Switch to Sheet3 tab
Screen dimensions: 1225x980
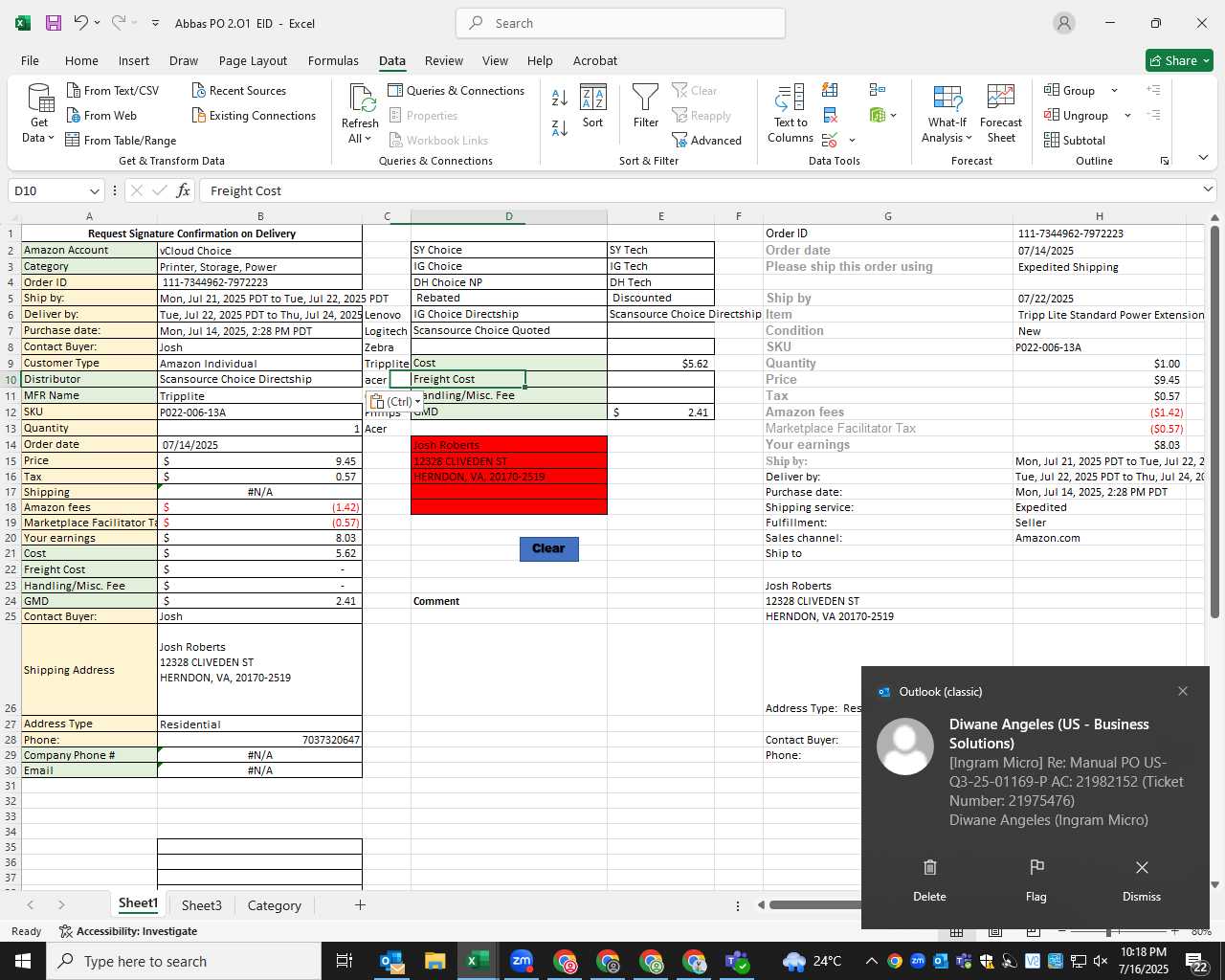[x=201, y=905]
